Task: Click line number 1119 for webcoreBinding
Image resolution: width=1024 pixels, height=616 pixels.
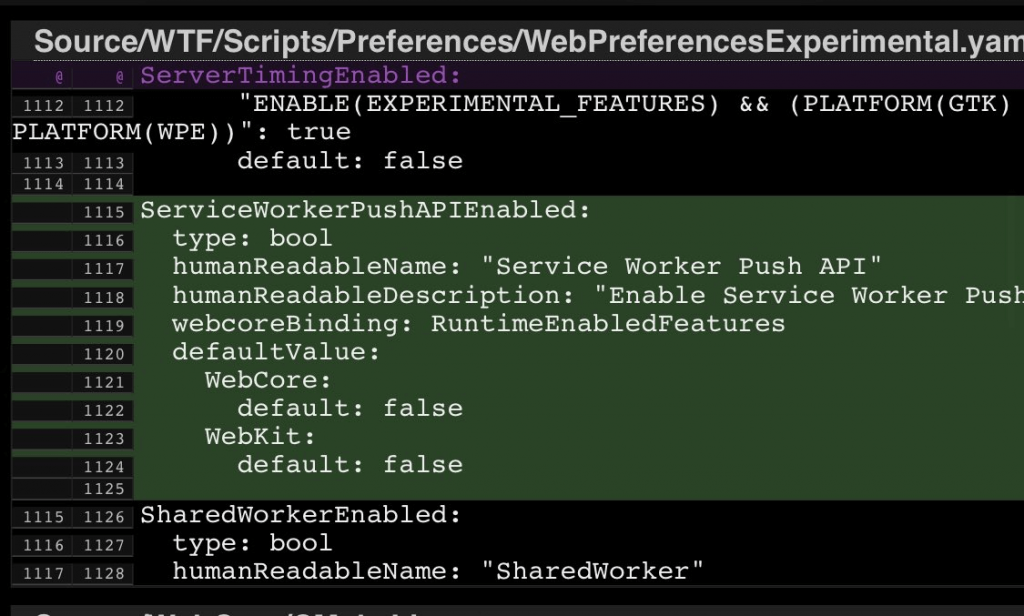Action: (x=103, y=325)
